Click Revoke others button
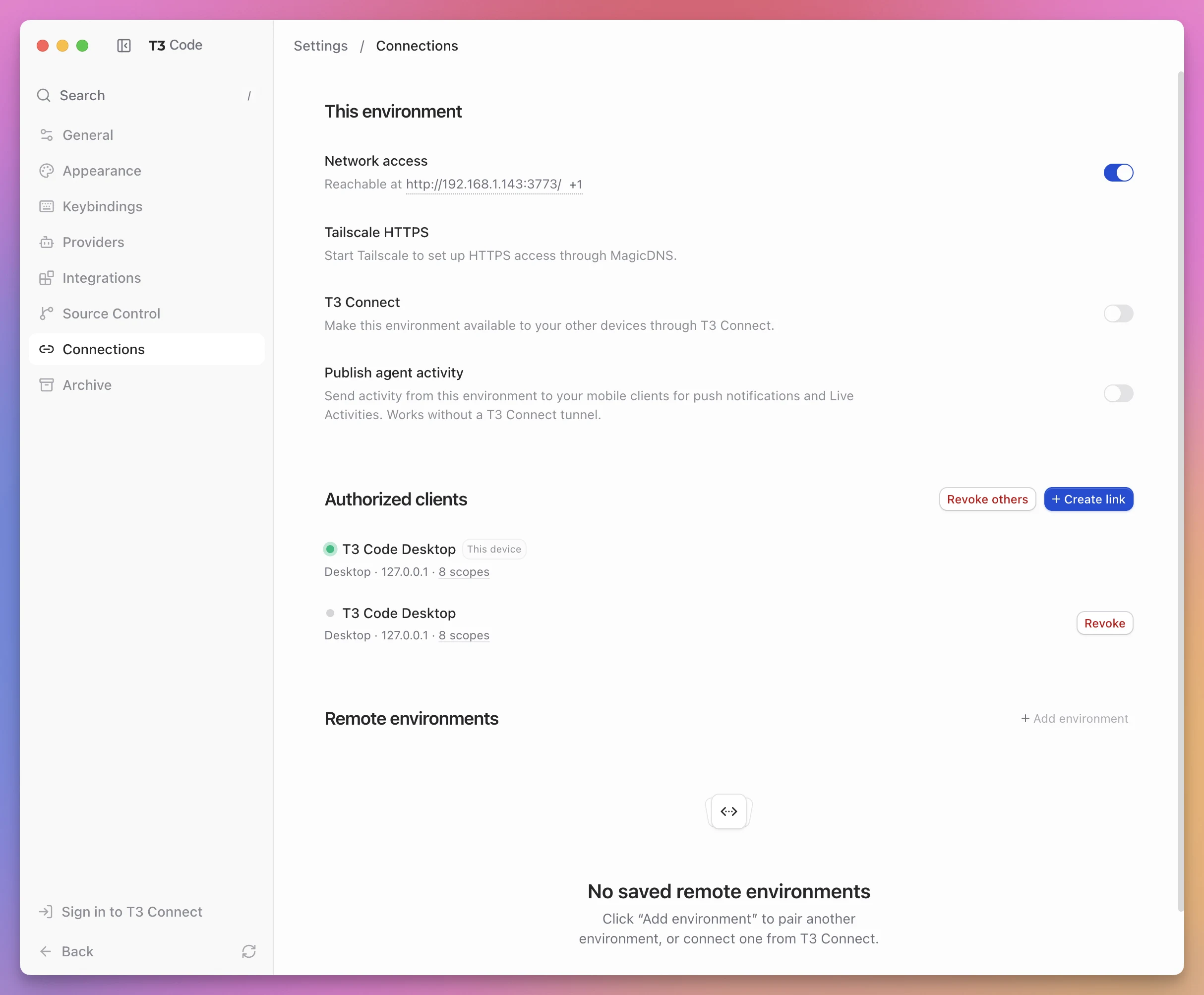The height and width of the screenshot is (995, 1204). pyautogui.click(x=987, y=499)
